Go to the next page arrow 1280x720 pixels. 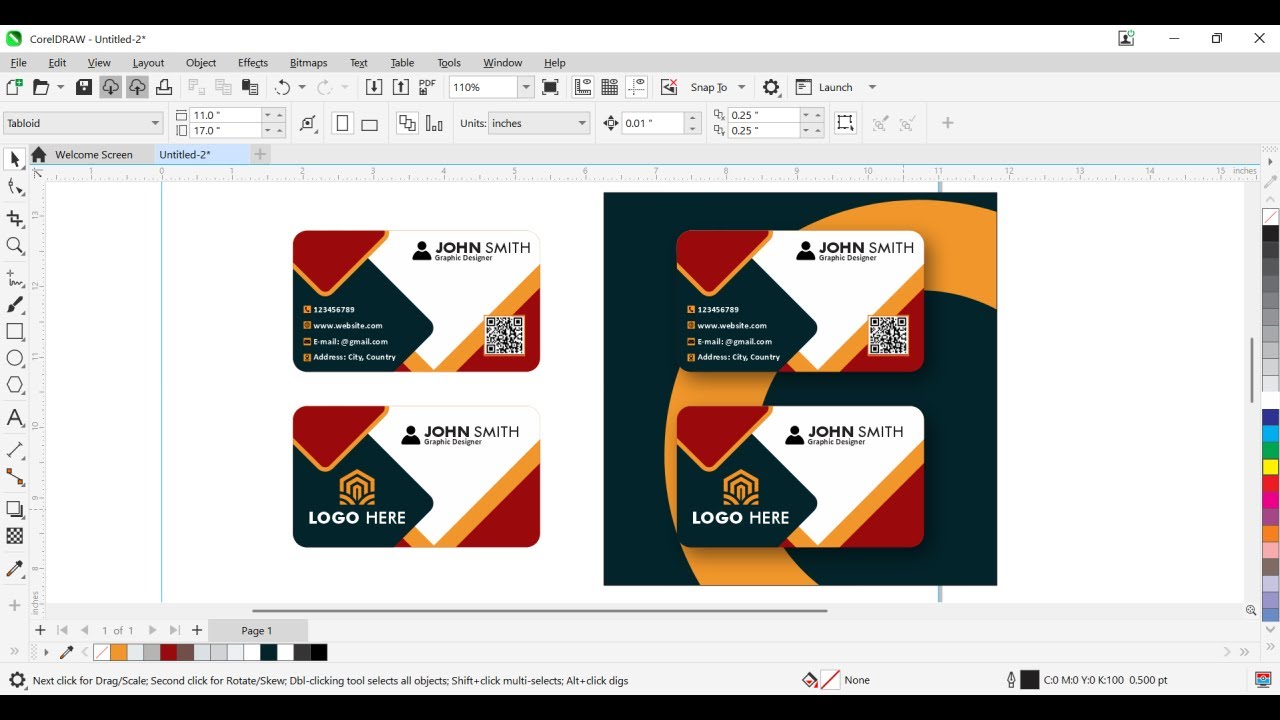(x=152, y=630)
